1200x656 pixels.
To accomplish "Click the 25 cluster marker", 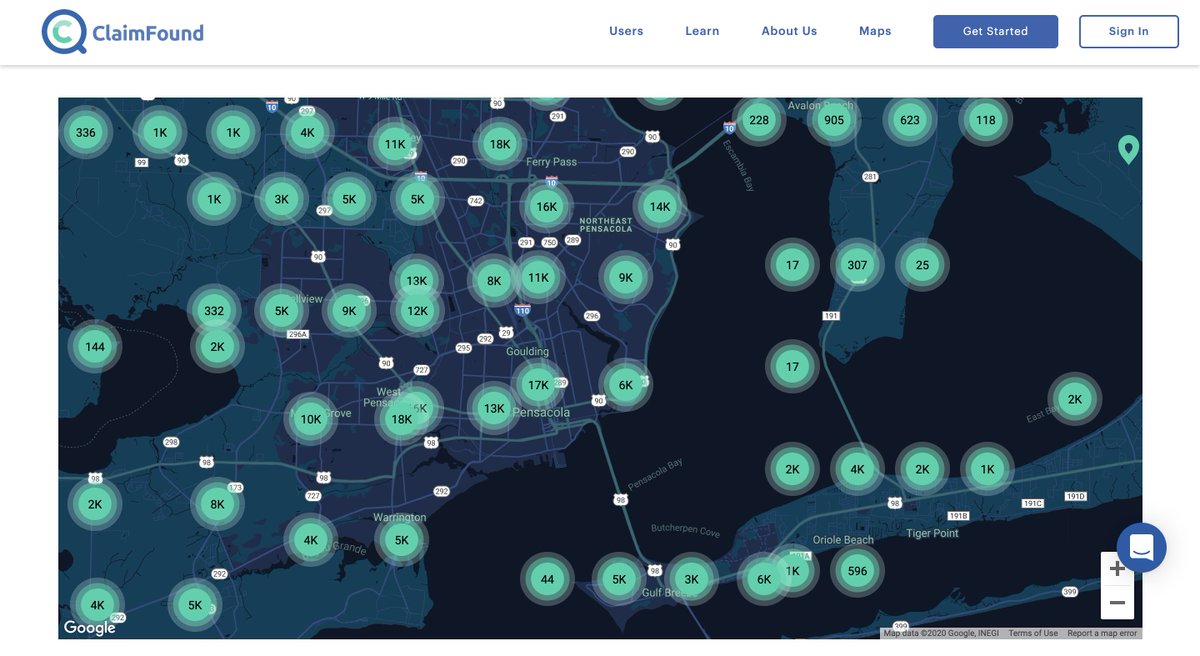I will (922, 265).
